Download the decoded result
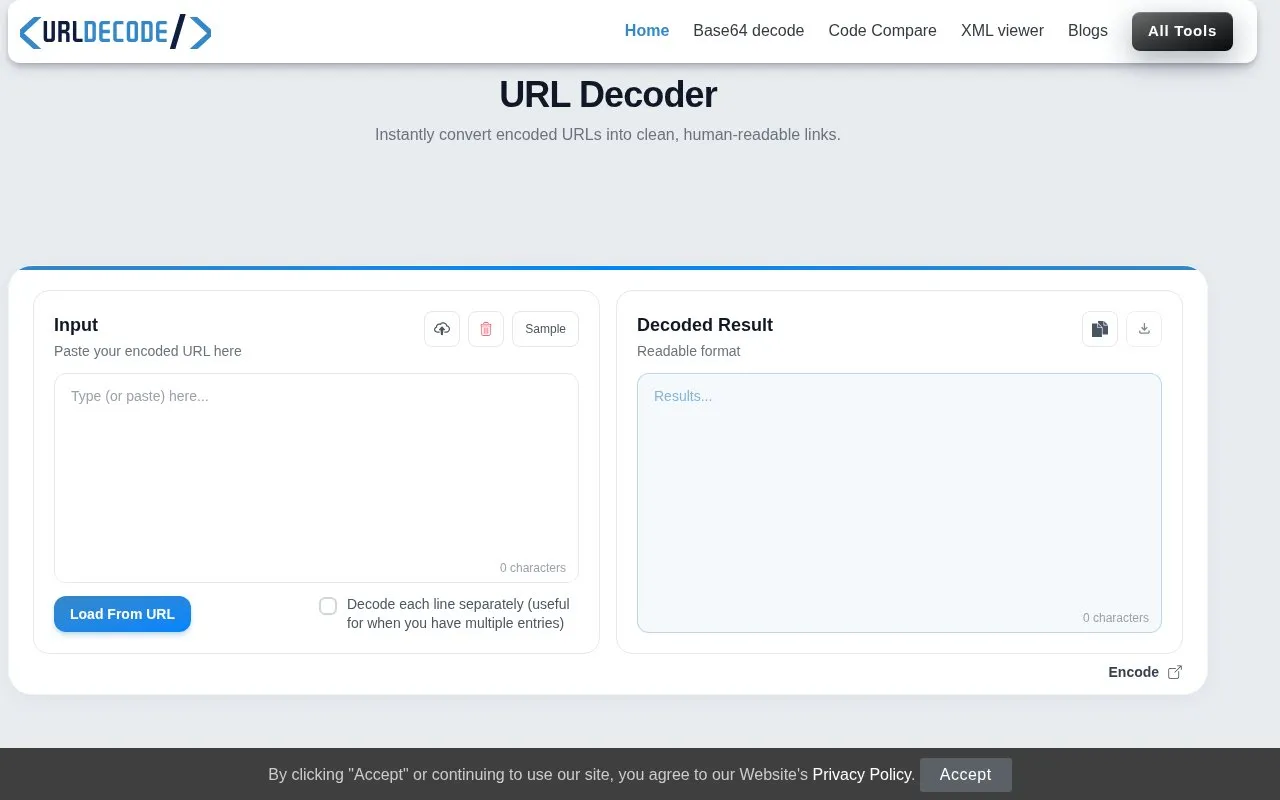 pos(1144,329)
